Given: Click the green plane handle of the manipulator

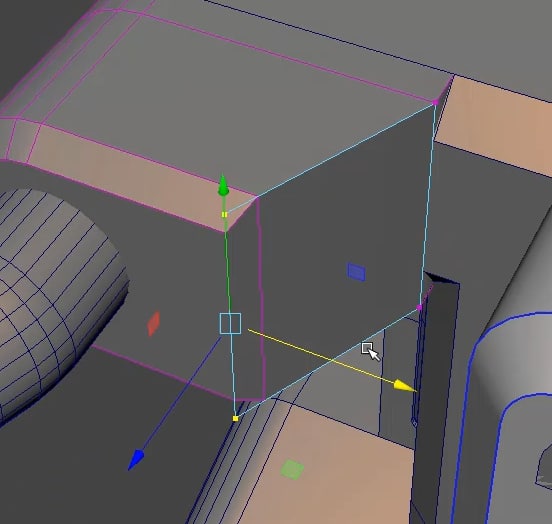Looking at the screenshot, I should tap(293, 469).
